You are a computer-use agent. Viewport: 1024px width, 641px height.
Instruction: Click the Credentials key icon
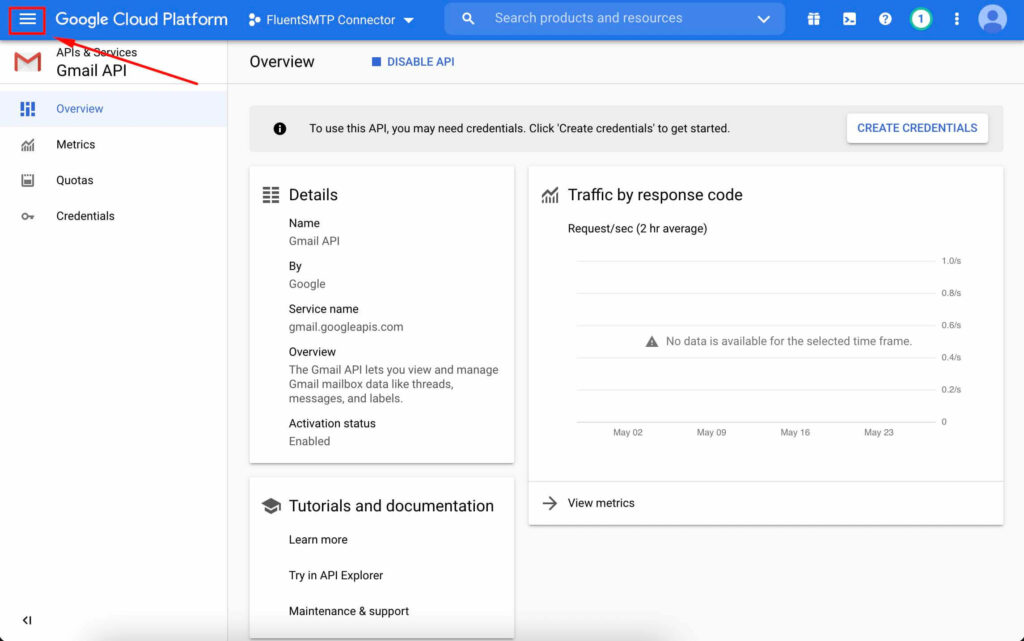27,216
